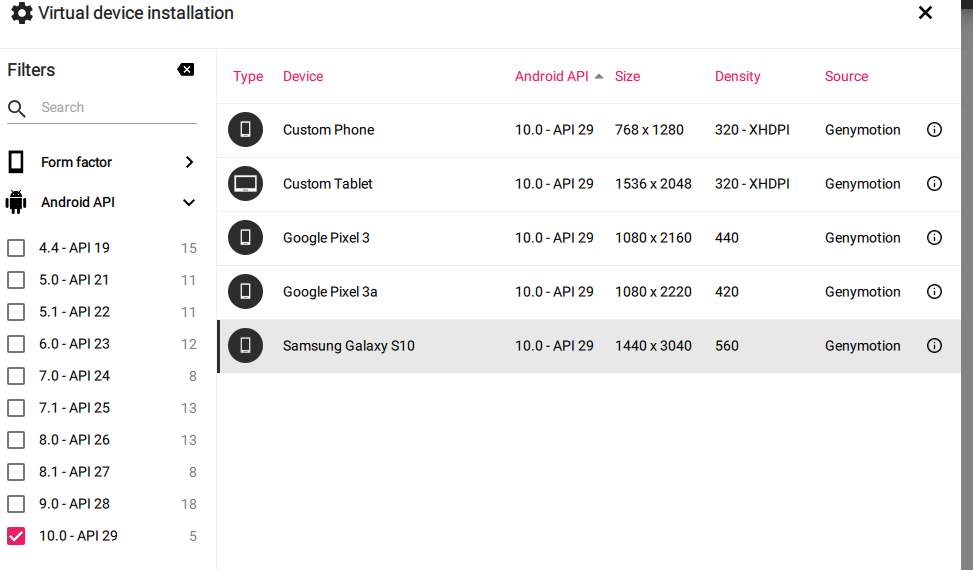
Task: Click the info icon for Custom Tablet
Action: point(934,184)
